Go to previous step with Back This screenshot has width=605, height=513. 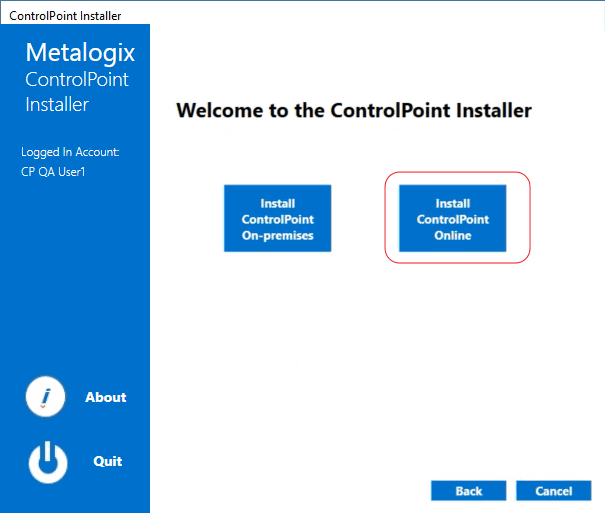468,491
